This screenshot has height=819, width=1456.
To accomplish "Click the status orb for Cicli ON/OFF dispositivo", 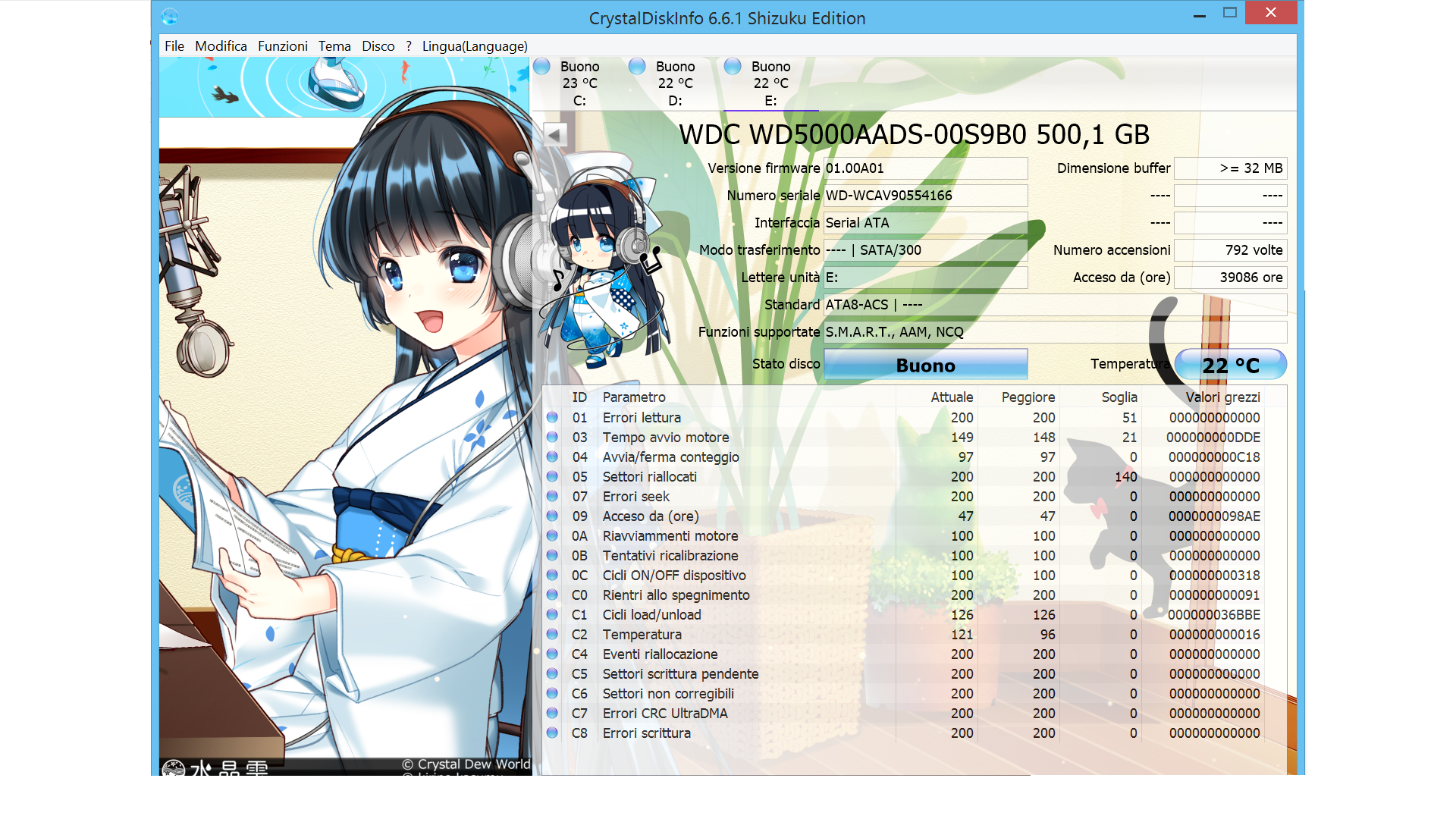I will tap(552, 576).
